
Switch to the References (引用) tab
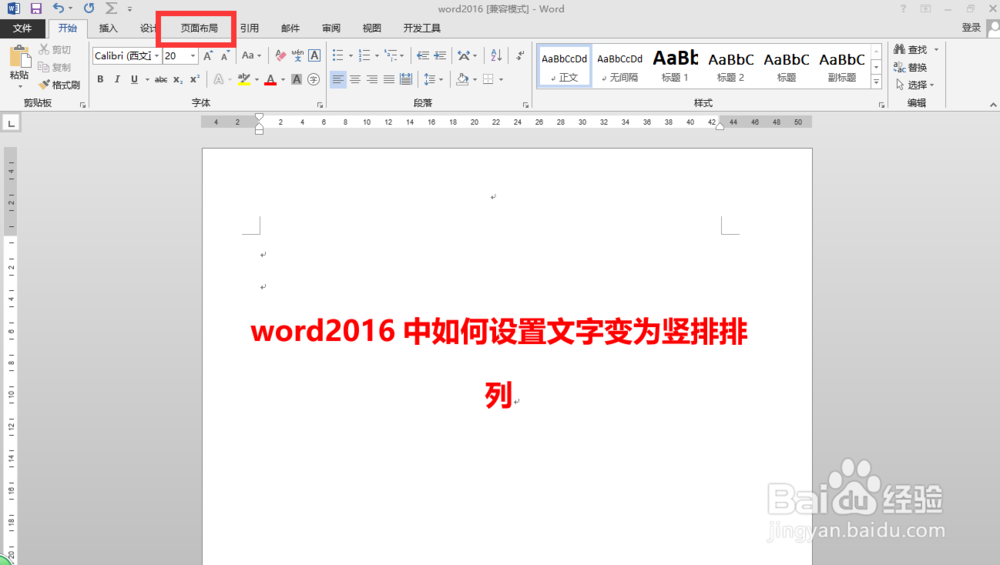tap(249, 28)
